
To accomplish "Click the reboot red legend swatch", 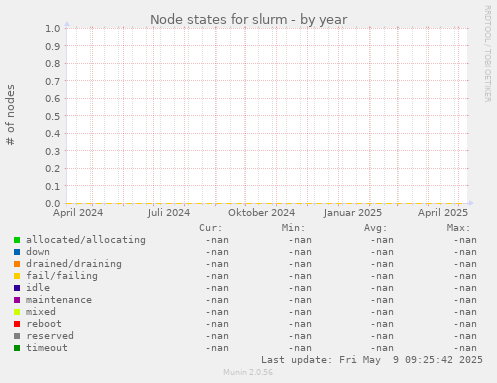I will 17,324.
